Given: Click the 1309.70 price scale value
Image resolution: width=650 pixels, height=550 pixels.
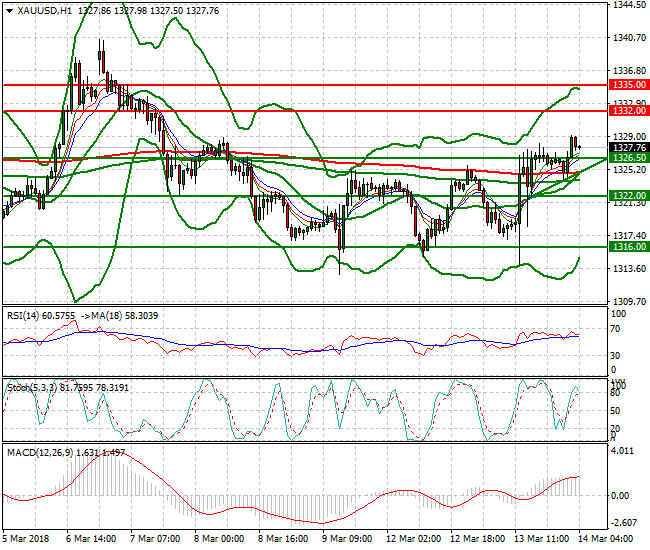Looking at the screenshot, I should [629, 301].
